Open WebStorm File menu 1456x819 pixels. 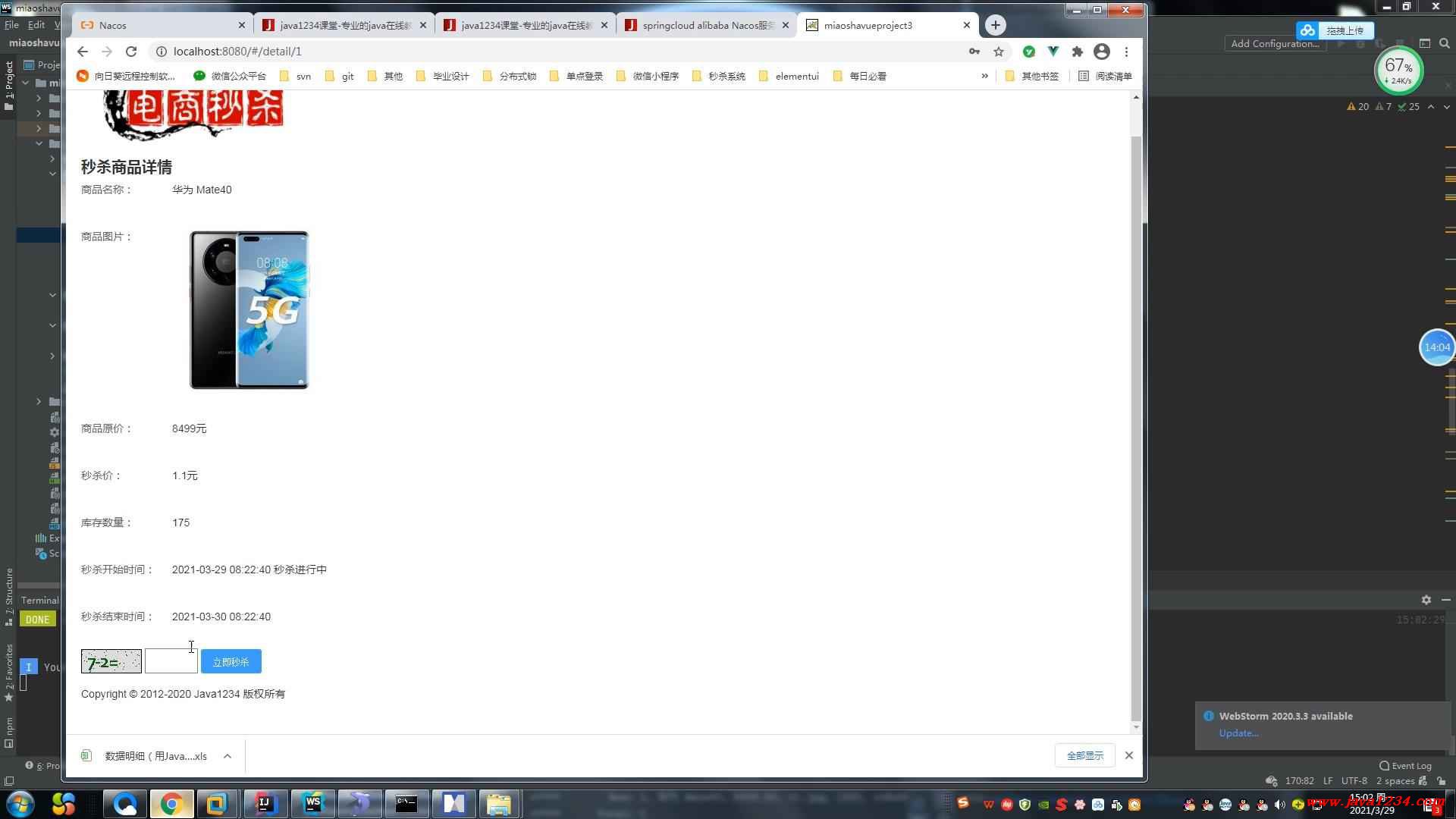coord(12,25)
